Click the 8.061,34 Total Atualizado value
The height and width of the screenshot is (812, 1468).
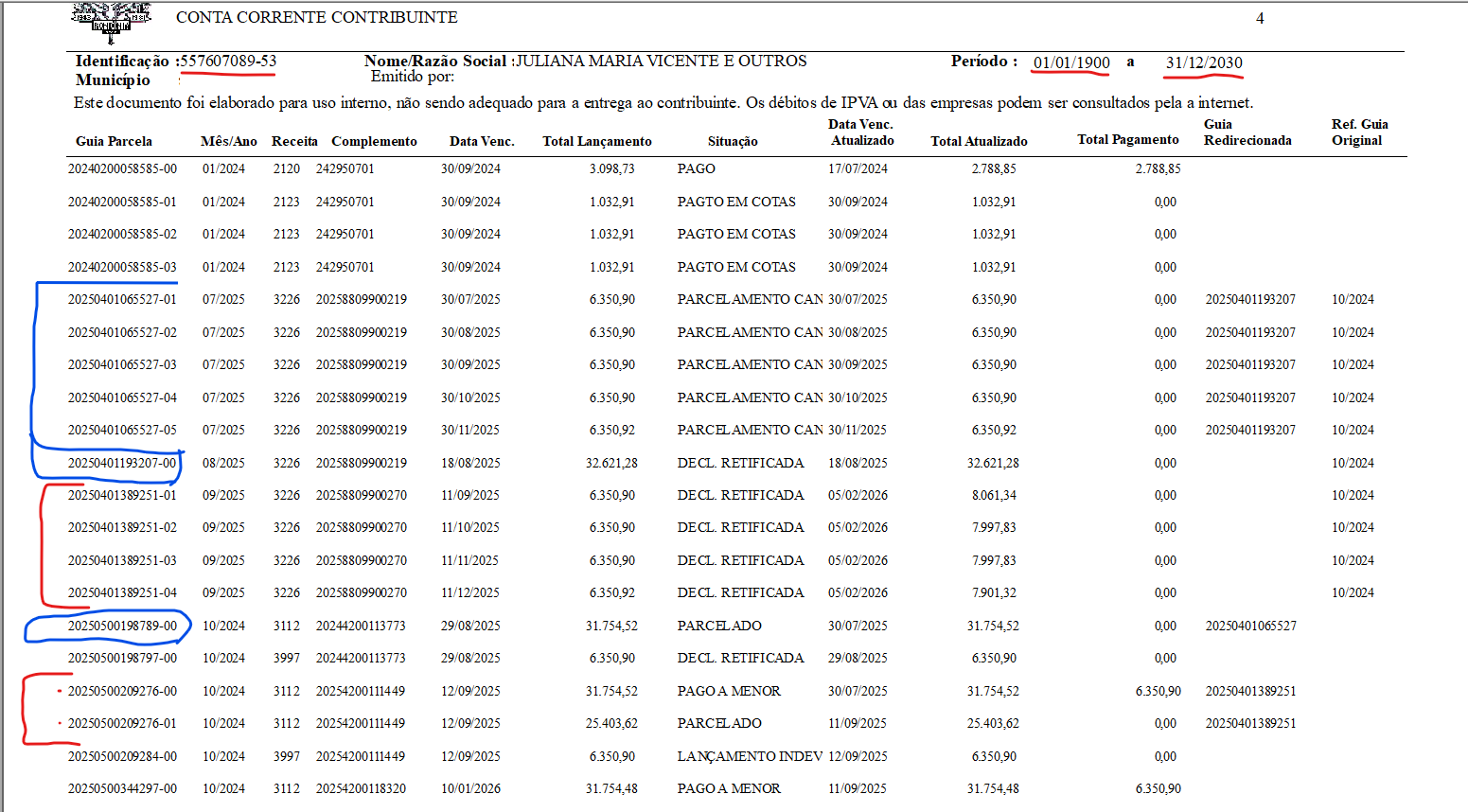(x=994, y=495)
